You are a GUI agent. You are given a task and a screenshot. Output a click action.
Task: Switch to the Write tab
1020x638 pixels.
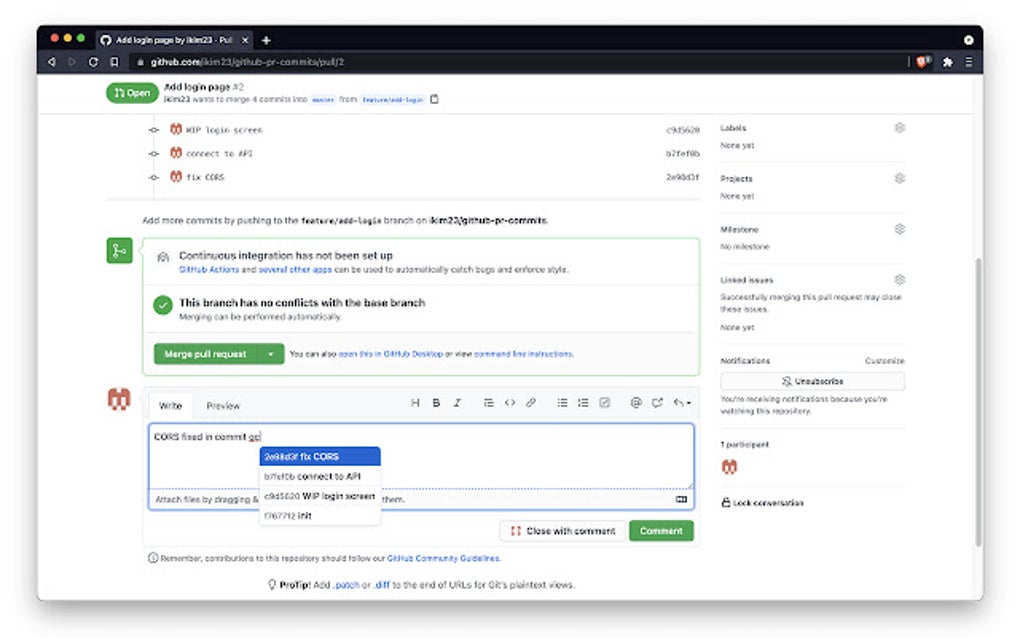(170, 405)
